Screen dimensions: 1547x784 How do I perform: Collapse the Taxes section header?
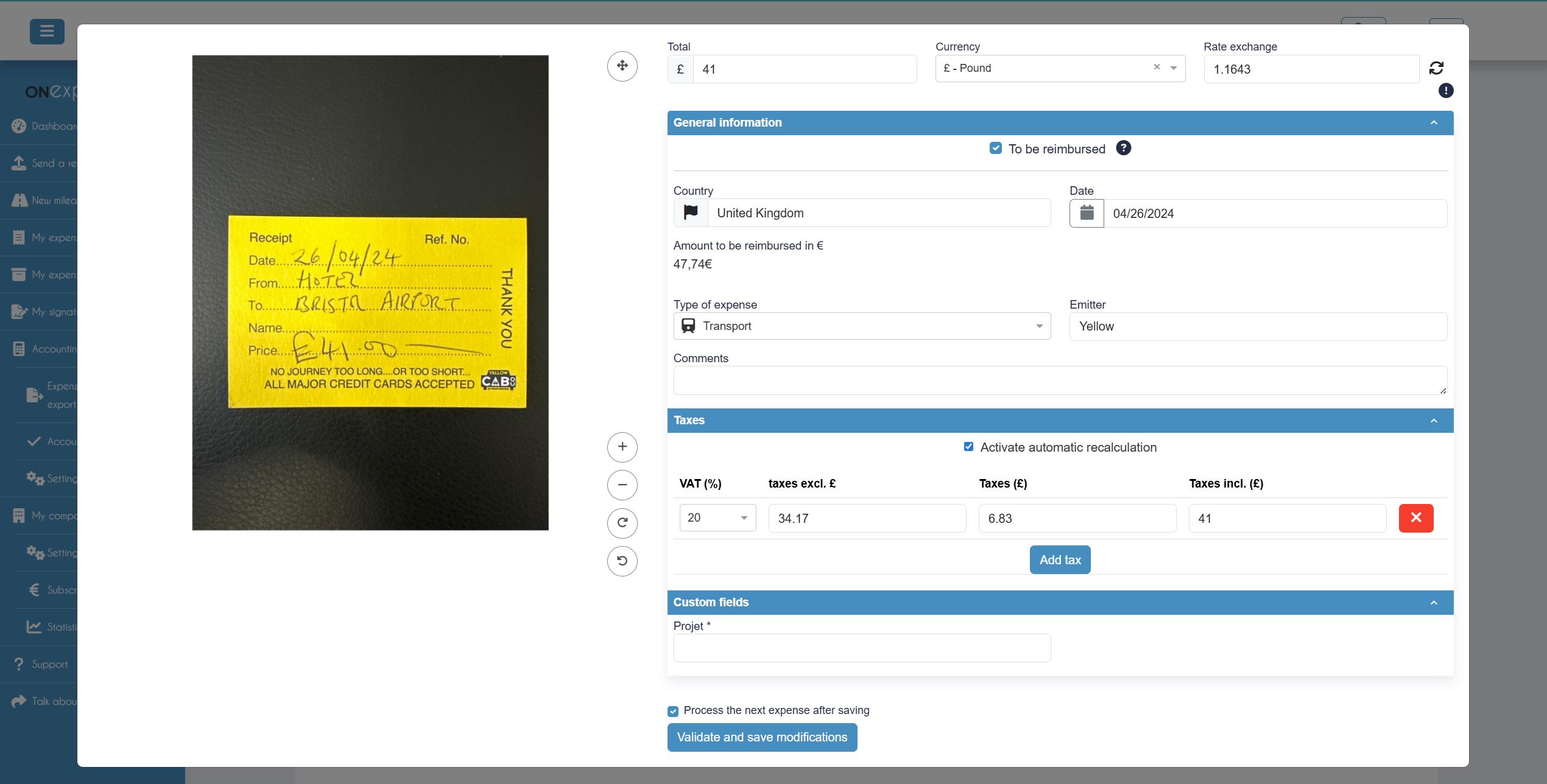(x=1433, y=421)
